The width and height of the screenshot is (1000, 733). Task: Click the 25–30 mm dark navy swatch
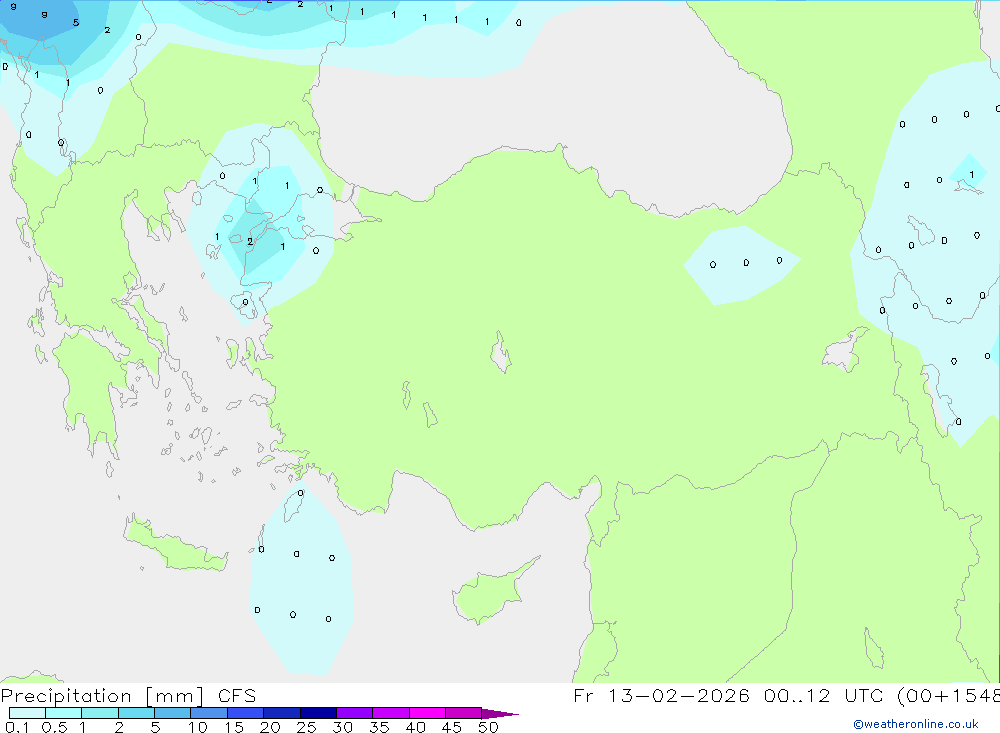[x=318, y=713]
